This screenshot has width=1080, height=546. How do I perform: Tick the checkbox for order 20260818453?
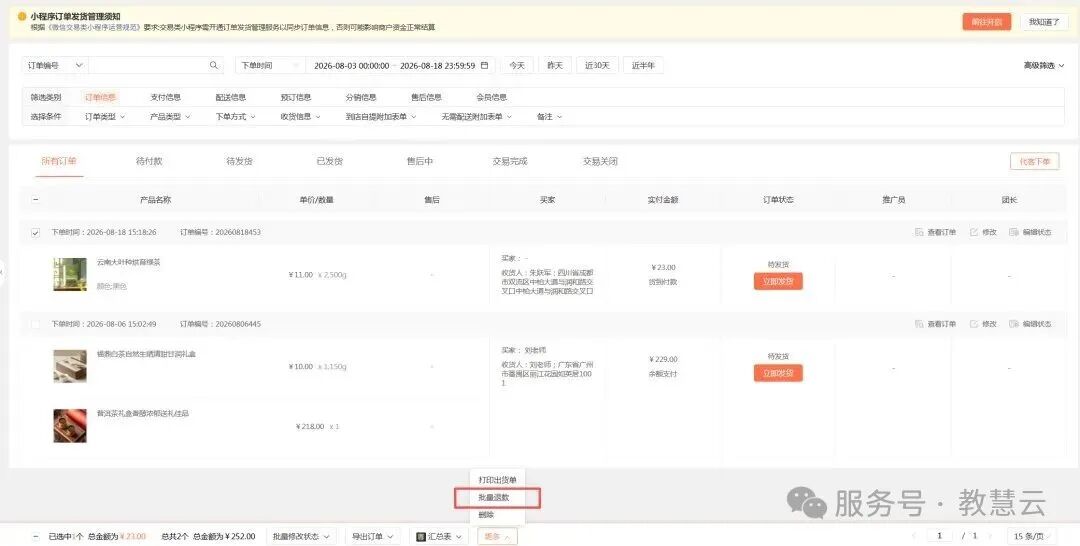point(36,233)
